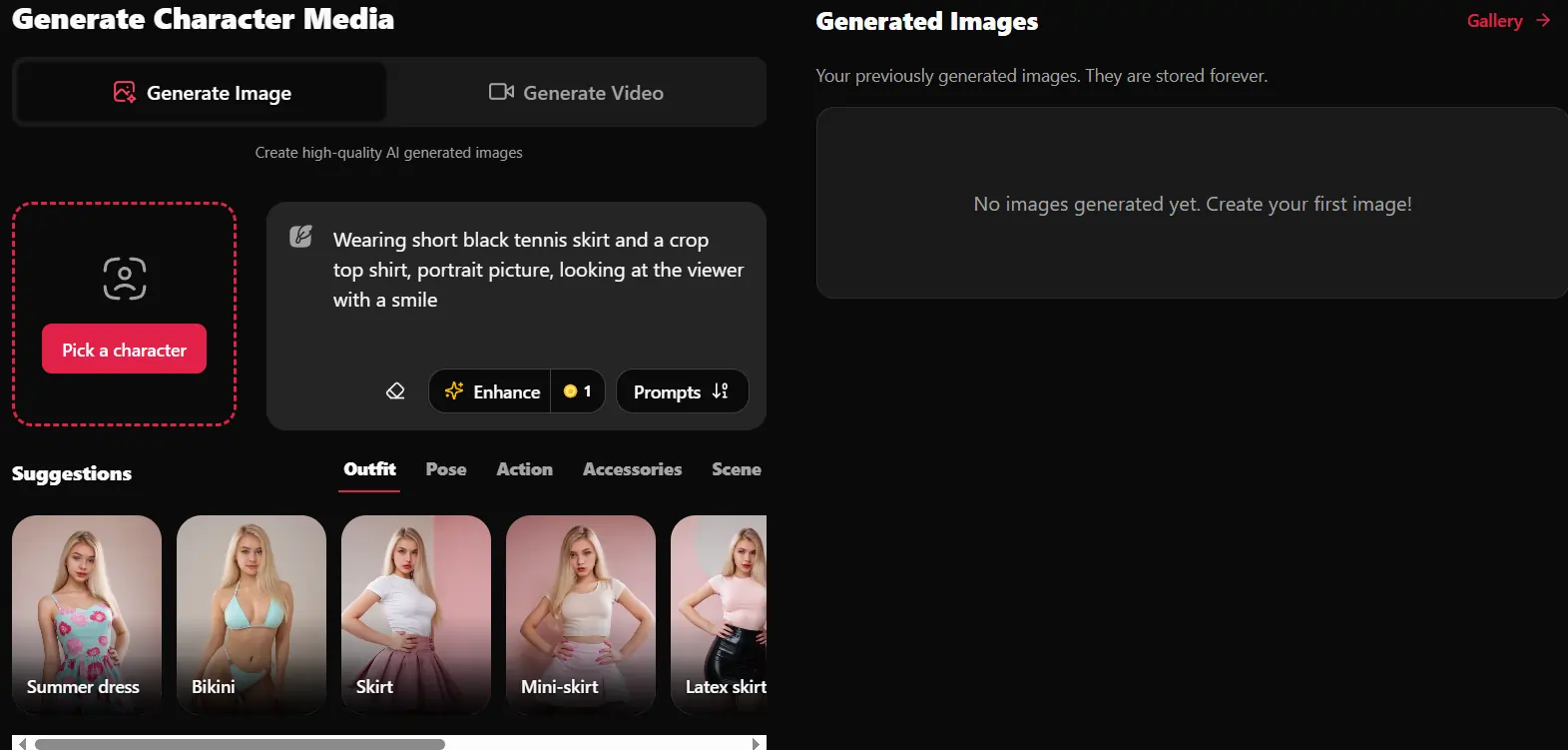Viewport: 1568px width, 750px height.
Task: Switch to the Generate Image tab
Action: [201, 93]
